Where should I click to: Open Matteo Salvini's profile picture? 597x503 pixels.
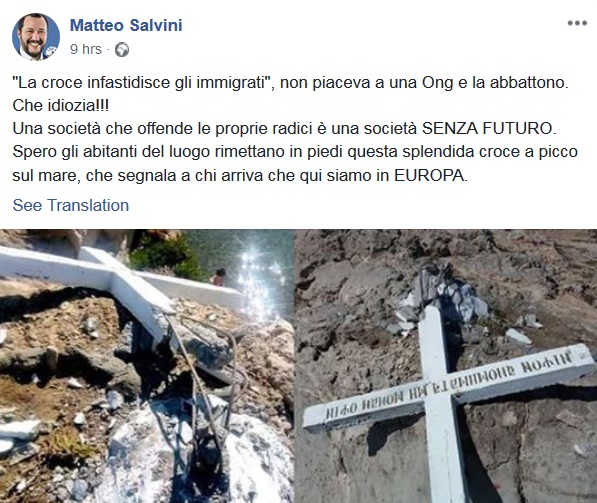(x=36, y=37)
